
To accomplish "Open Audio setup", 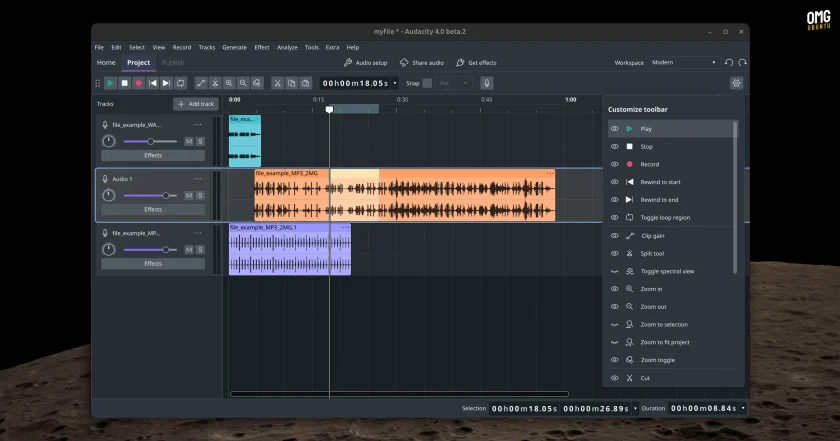I will pos(365,63).
